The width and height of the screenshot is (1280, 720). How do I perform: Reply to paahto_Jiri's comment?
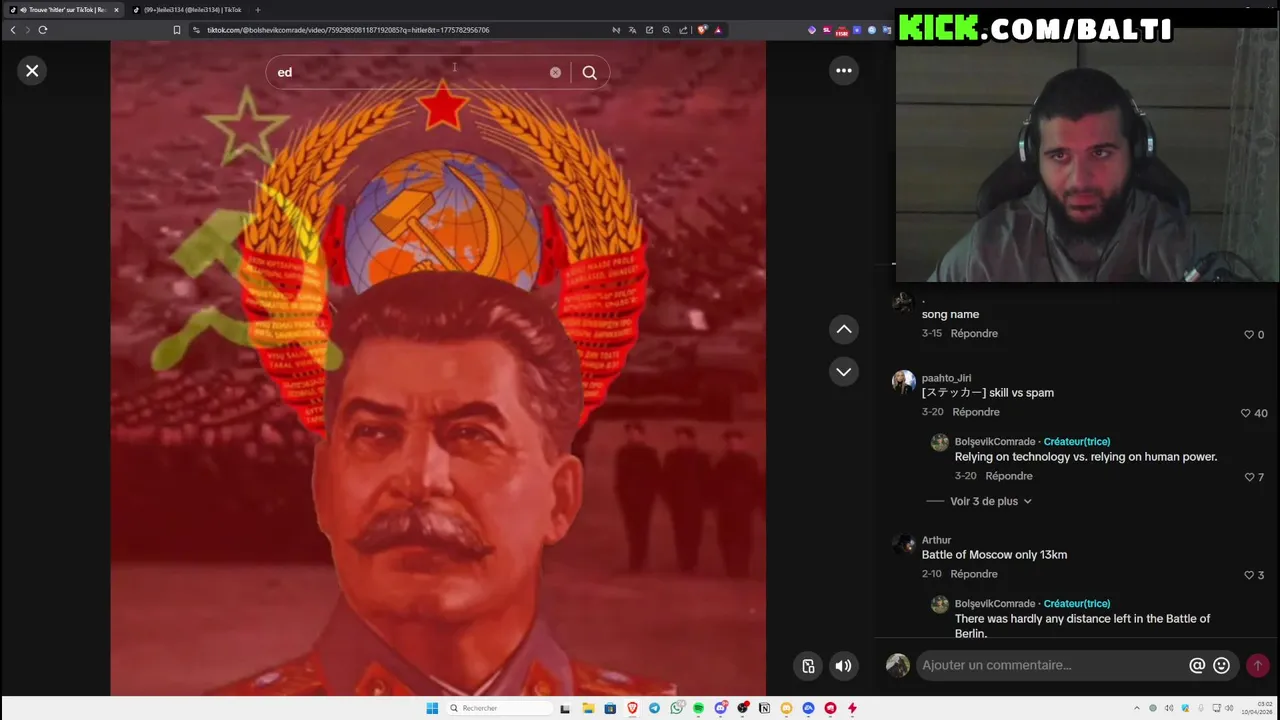click(976, 412)
